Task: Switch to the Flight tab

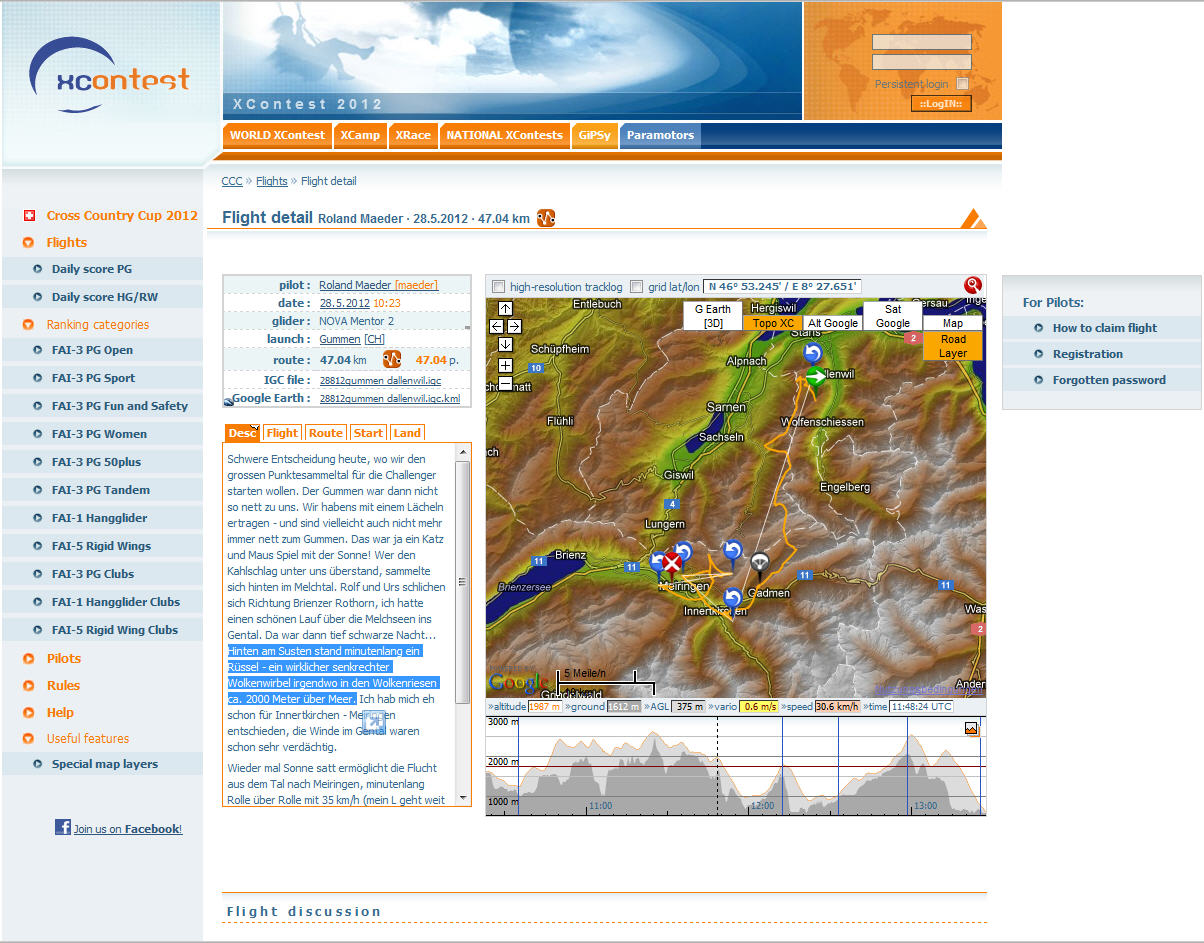Action: pyautogui.click(x=282, y=432)
